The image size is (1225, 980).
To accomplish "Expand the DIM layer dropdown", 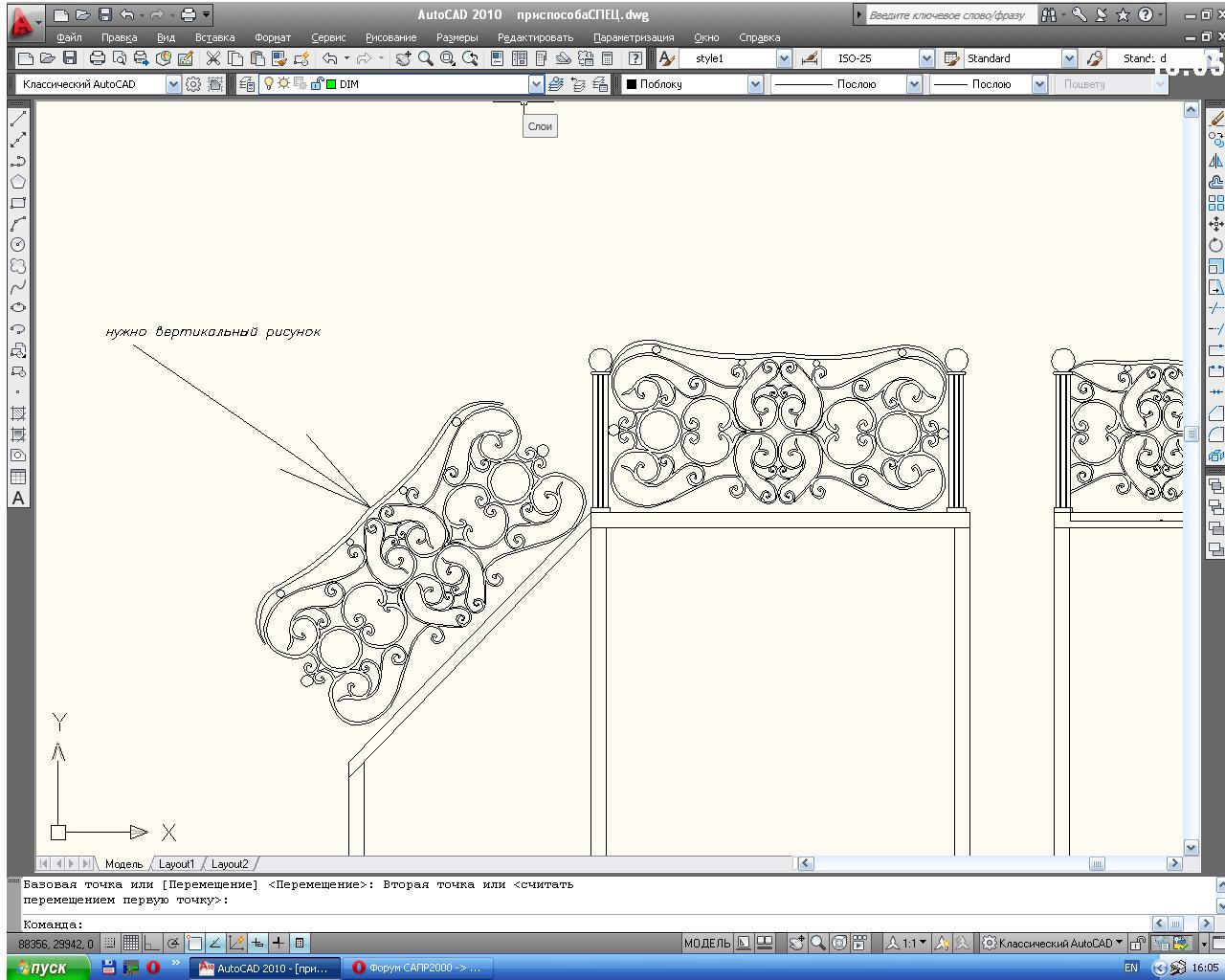I will click(536, 84).
